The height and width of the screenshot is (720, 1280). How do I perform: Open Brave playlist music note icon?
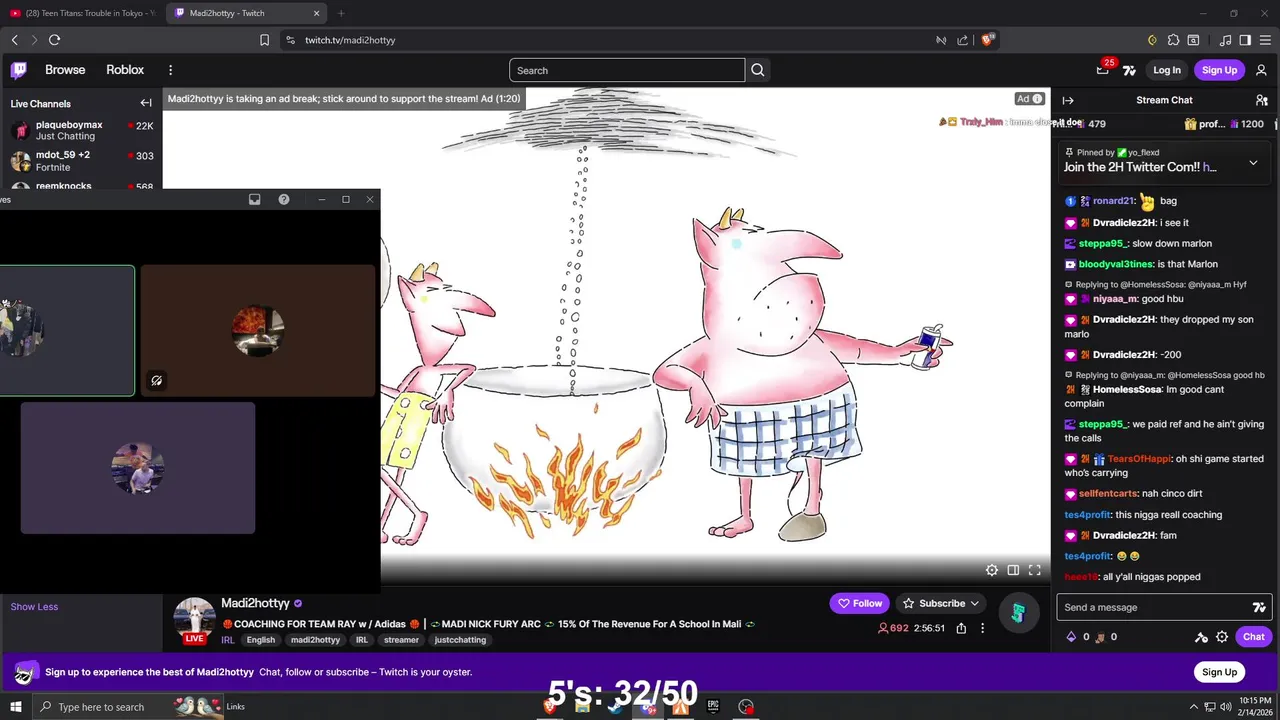point(1226,40)
